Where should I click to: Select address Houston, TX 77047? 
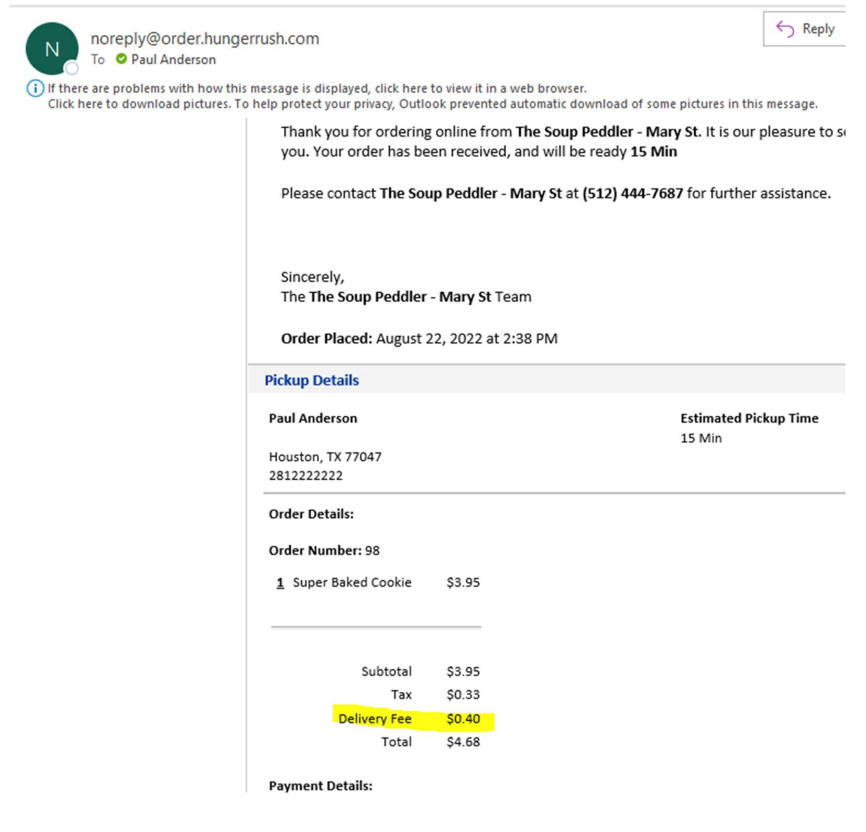point(325,457)
